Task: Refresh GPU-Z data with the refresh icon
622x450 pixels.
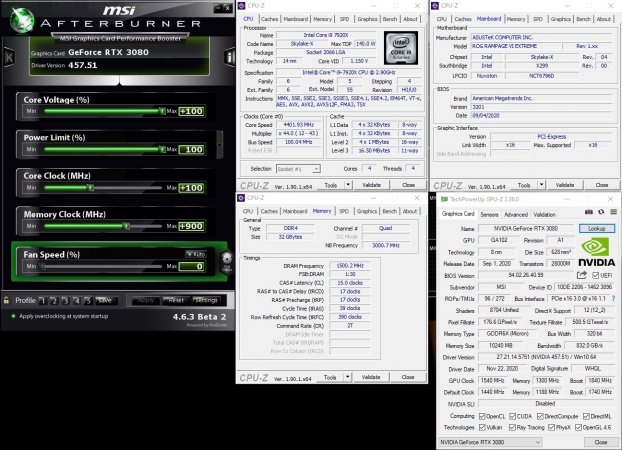Action: pos(601,212)
